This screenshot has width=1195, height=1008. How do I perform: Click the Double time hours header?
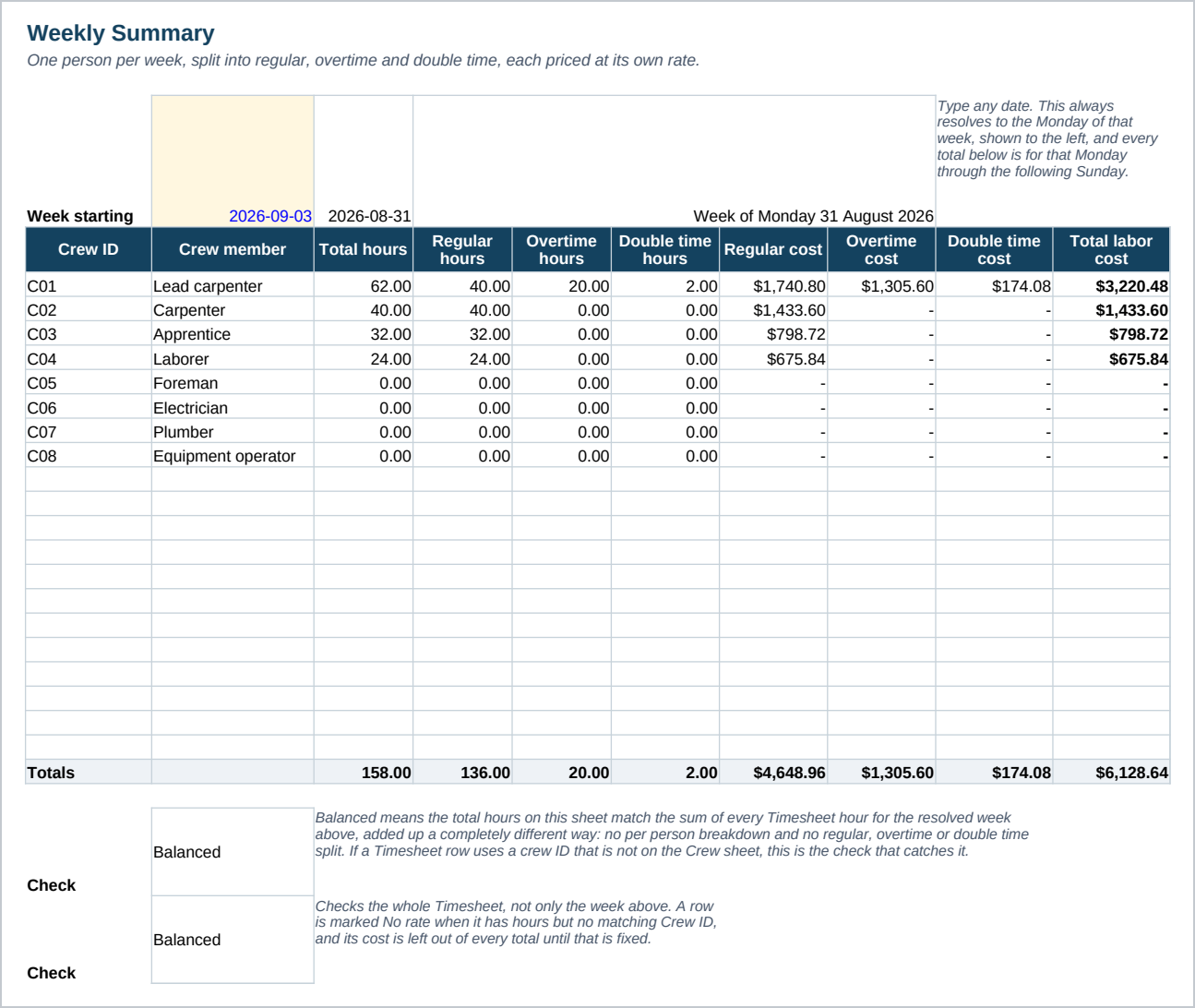tap(665, 249)
